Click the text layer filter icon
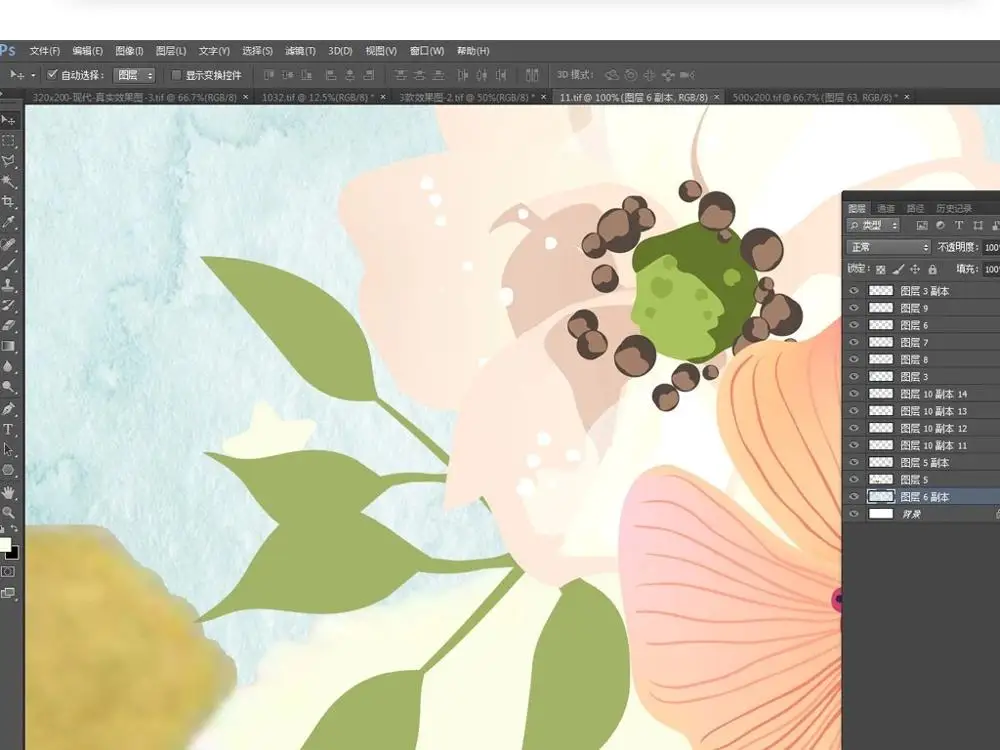 [x=959, y=226]
